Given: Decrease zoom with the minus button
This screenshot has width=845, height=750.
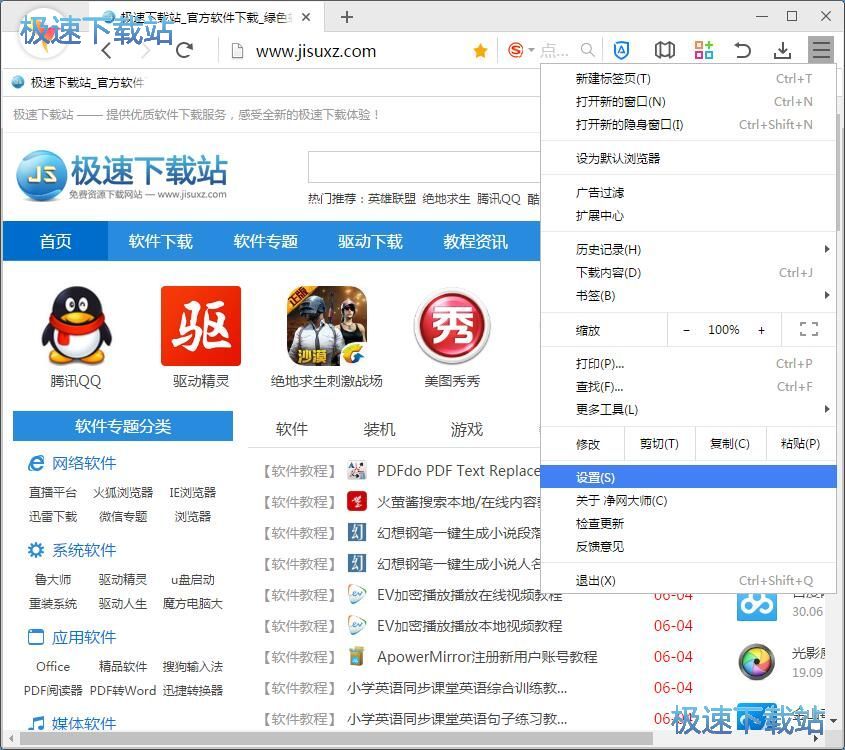Looking at the screenshot, I should tap(686, 330).
